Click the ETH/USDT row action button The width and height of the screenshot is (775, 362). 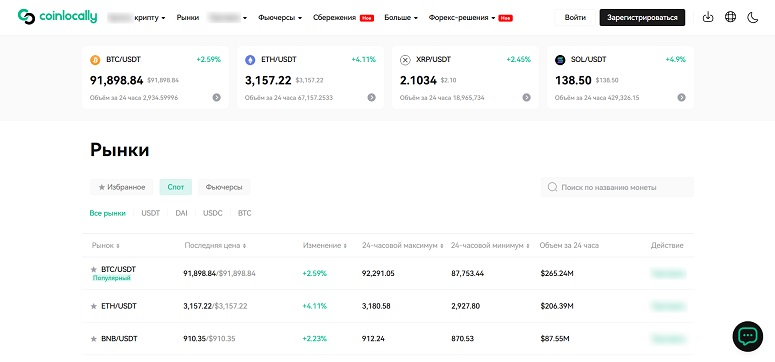[668, 306]
